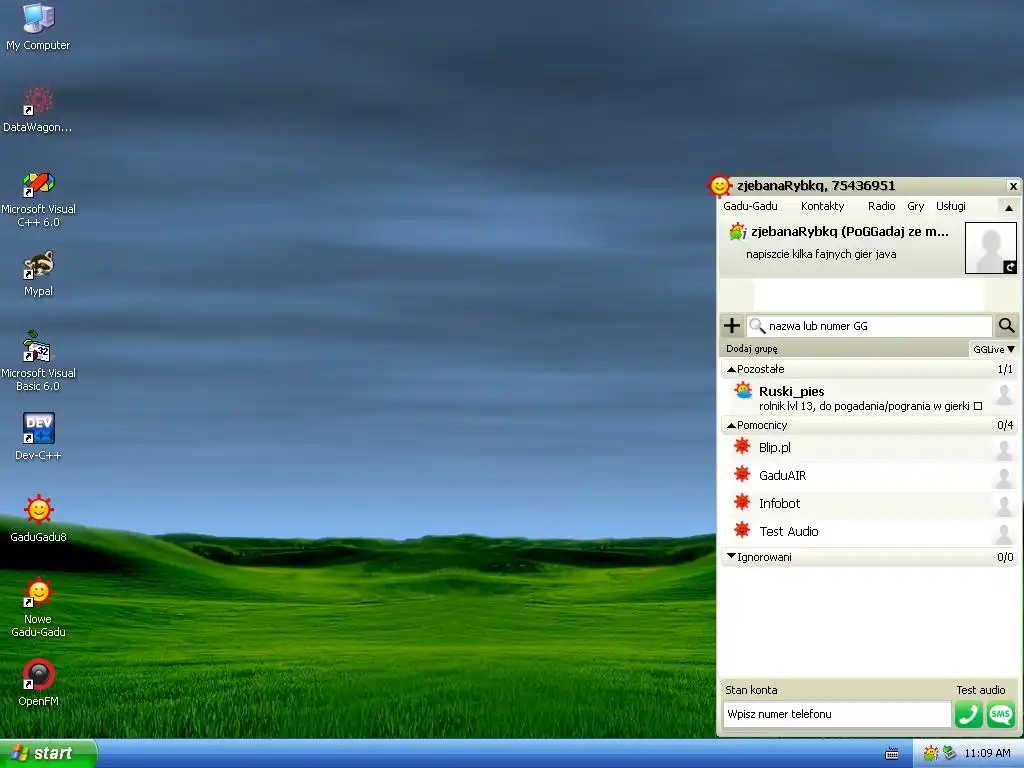Click the user avatar thumbnail
1024x768 pixels.
click(x=991, y=248)
